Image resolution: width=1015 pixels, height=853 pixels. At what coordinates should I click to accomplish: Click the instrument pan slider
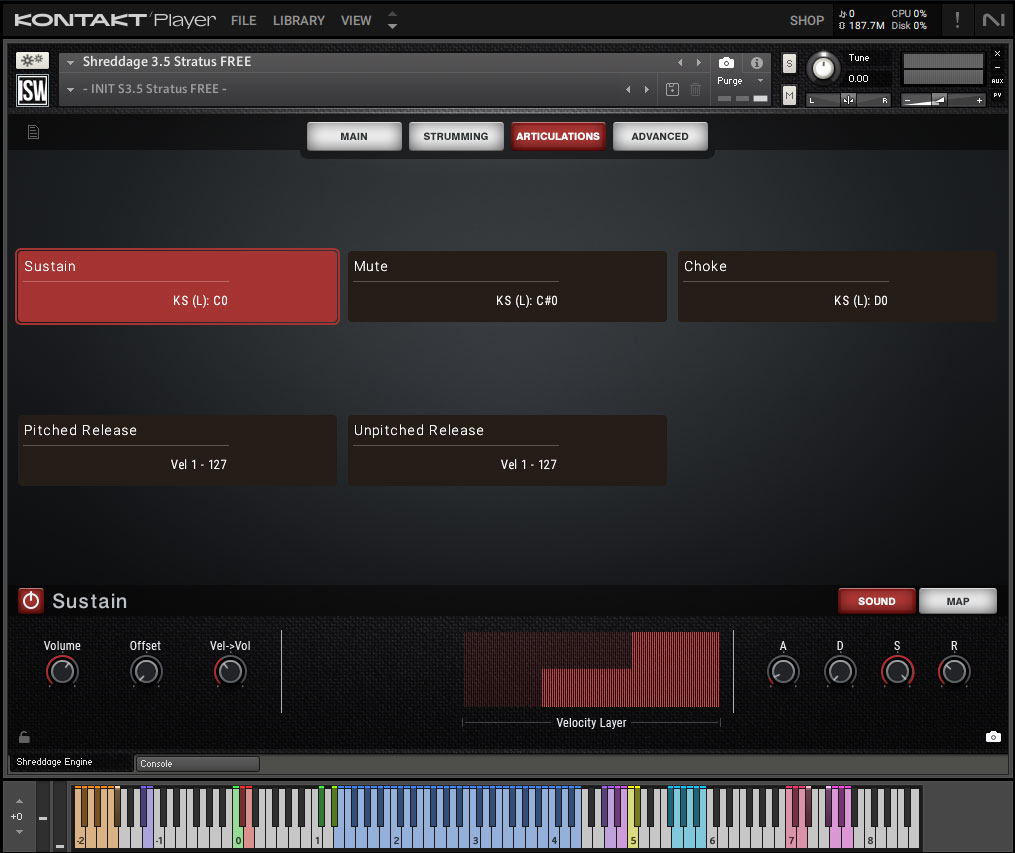tap(849, 100)
